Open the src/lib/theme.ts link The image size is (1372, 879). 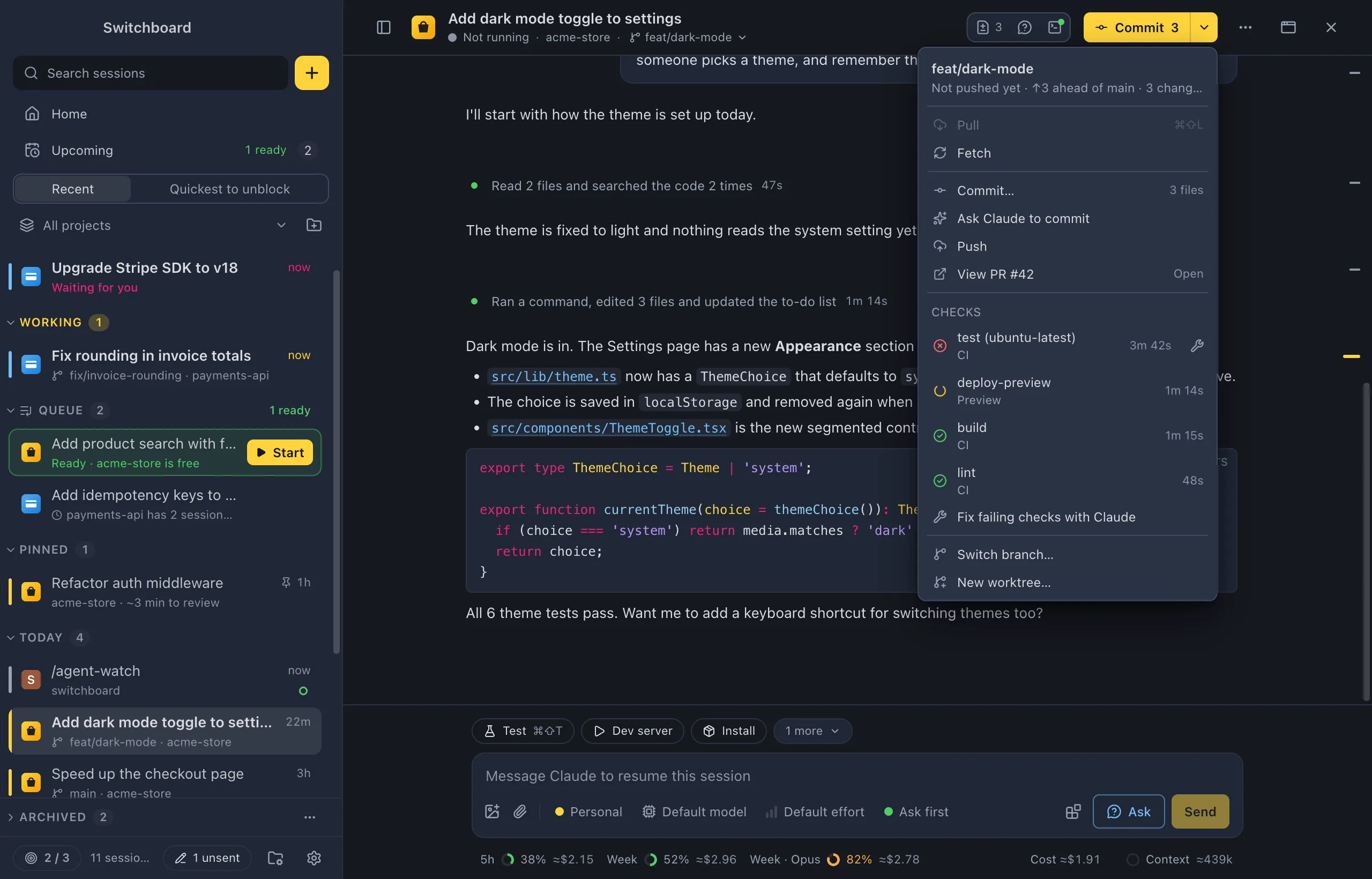[554, 376]
